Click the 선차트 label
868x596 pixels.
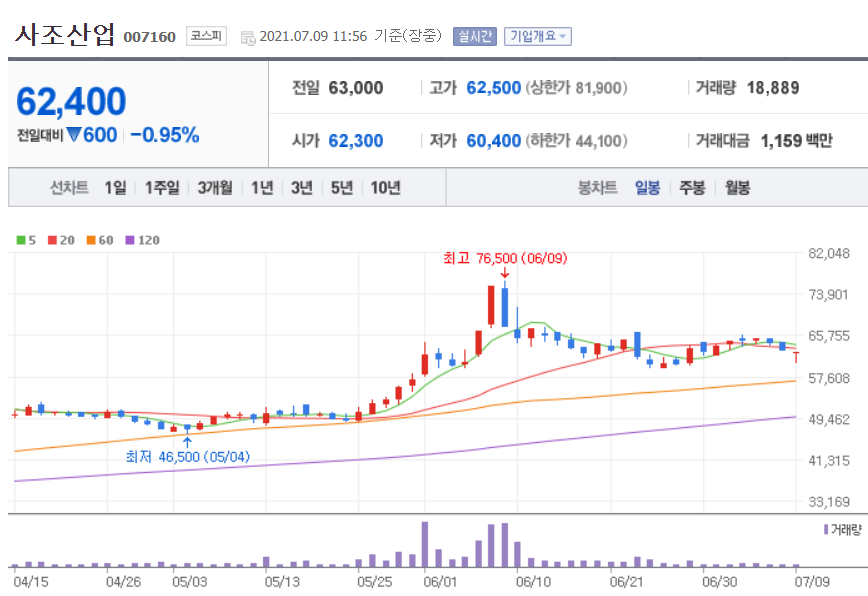pyautogui.click(x=69, y=188)
